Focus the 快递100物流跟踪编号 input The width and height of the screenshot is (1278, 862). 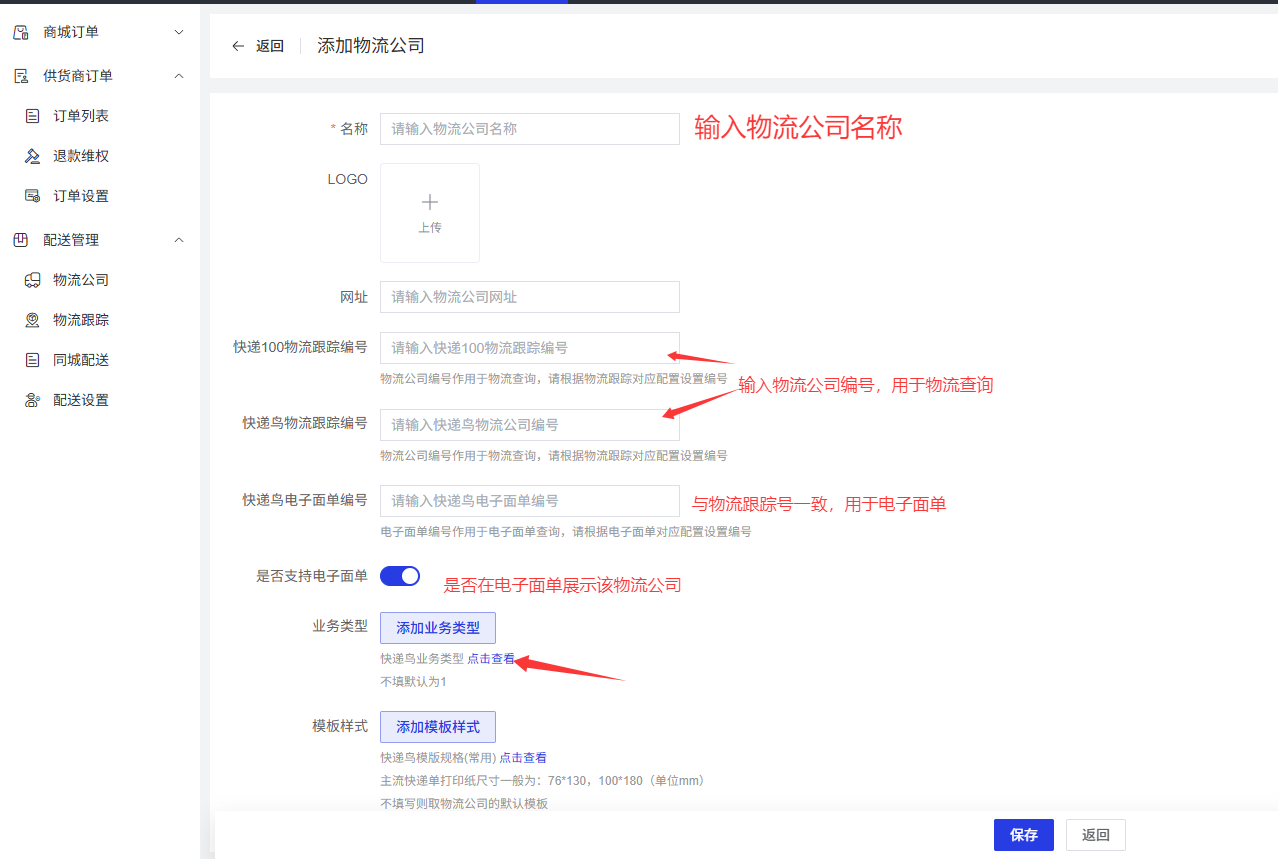point(530,348)
